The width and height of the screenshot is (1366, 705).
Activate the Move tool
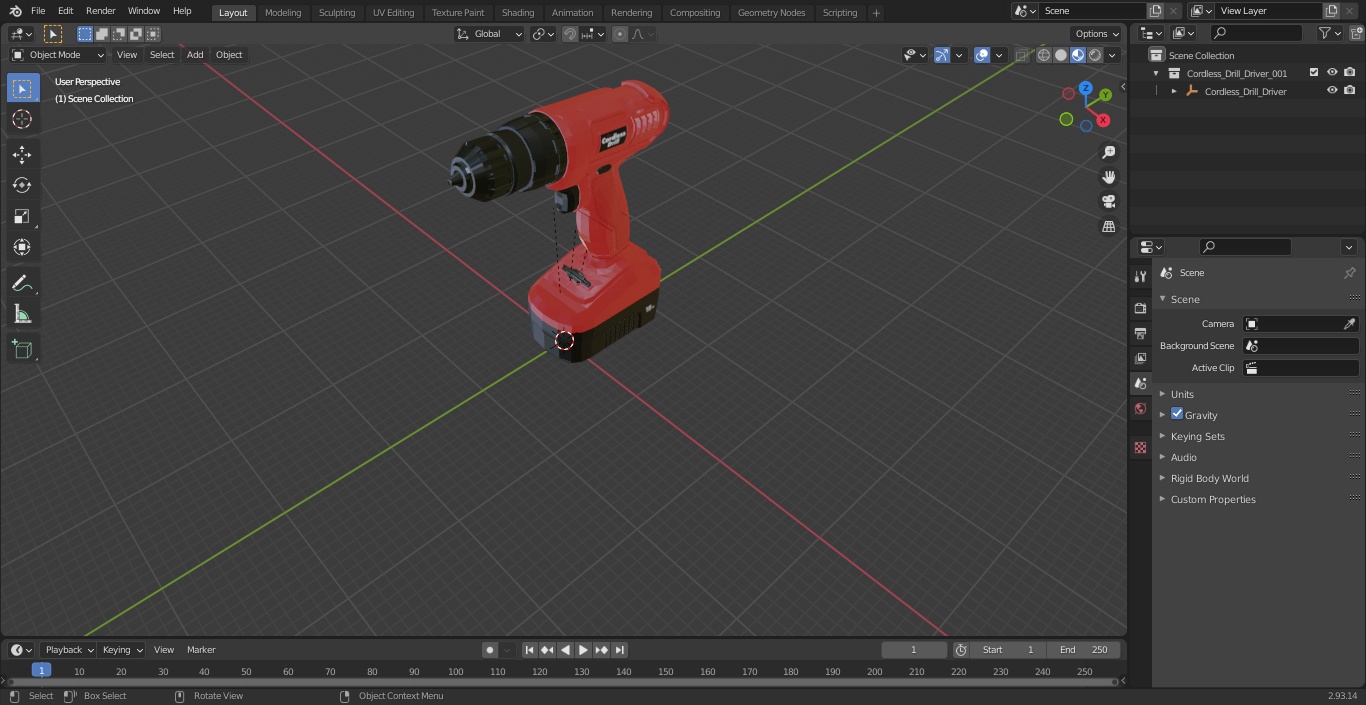(x=22, y=155)
